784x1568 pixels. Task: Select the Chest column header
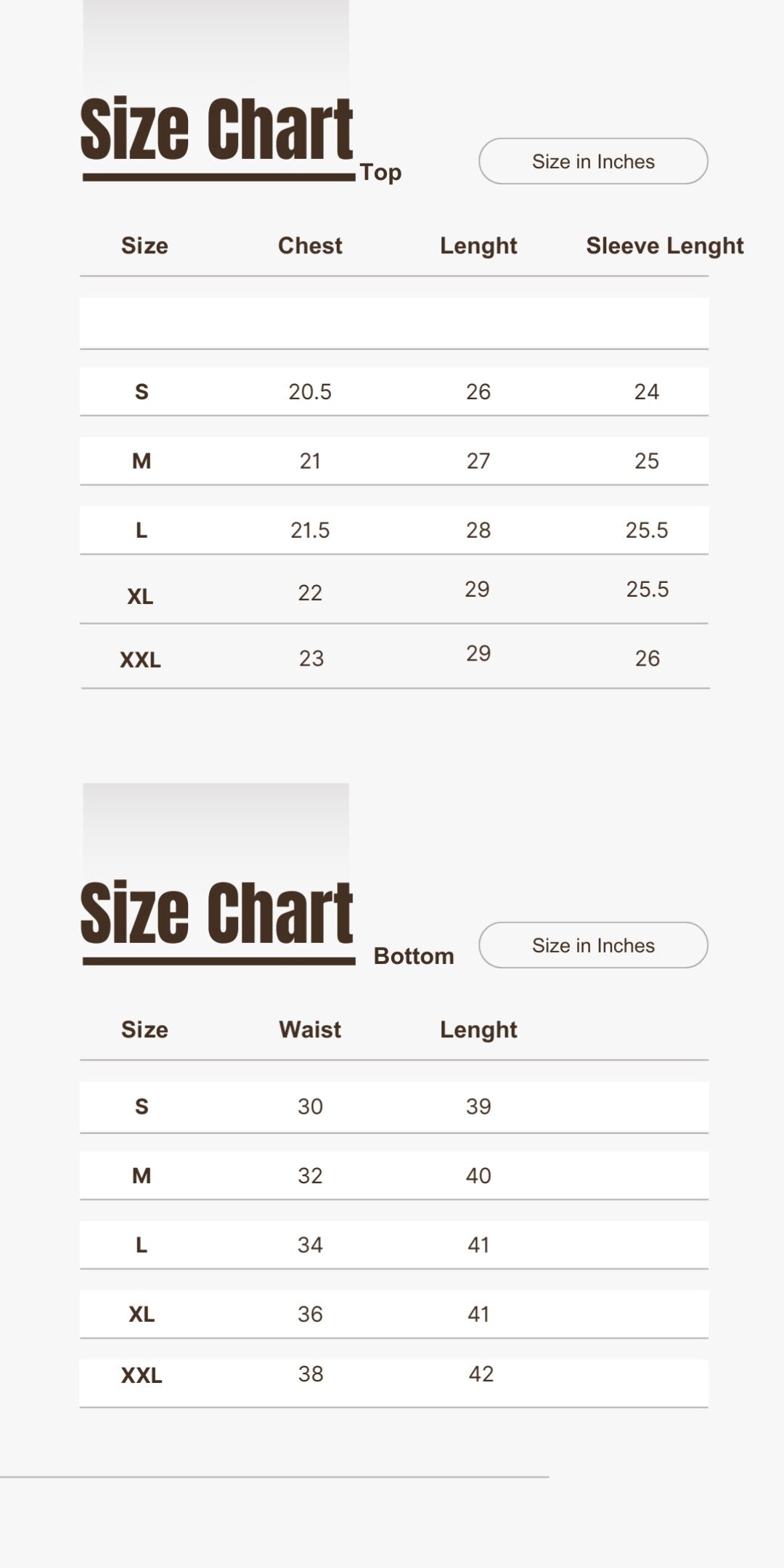click(310, 245)
